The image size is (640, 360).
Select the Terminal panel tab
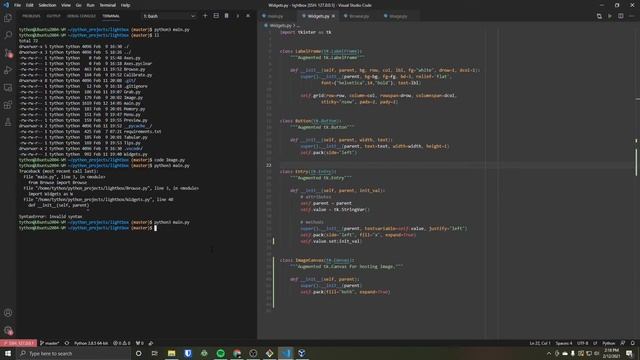(111, 16)
